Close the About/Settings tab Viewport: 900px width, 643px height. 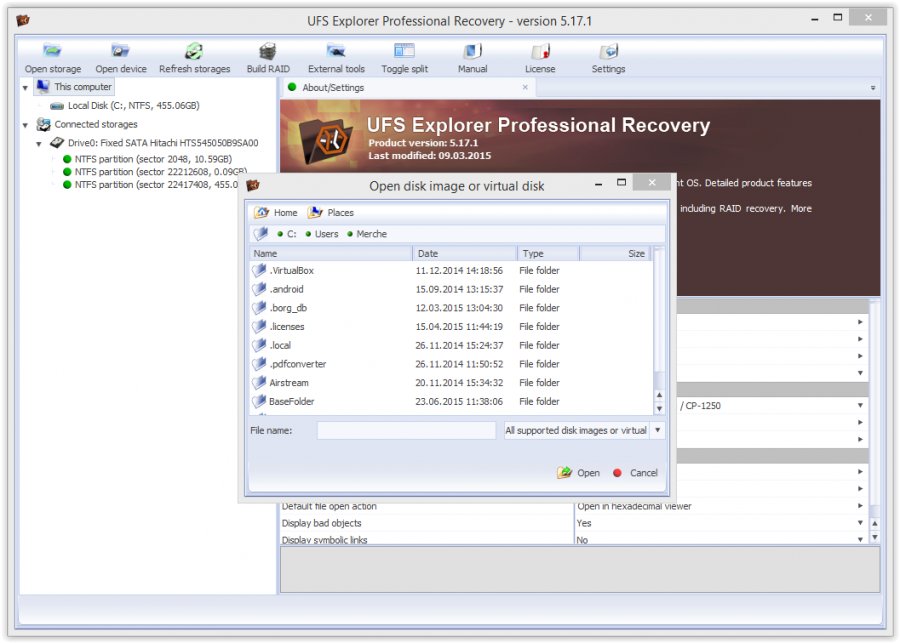[525, 87]
